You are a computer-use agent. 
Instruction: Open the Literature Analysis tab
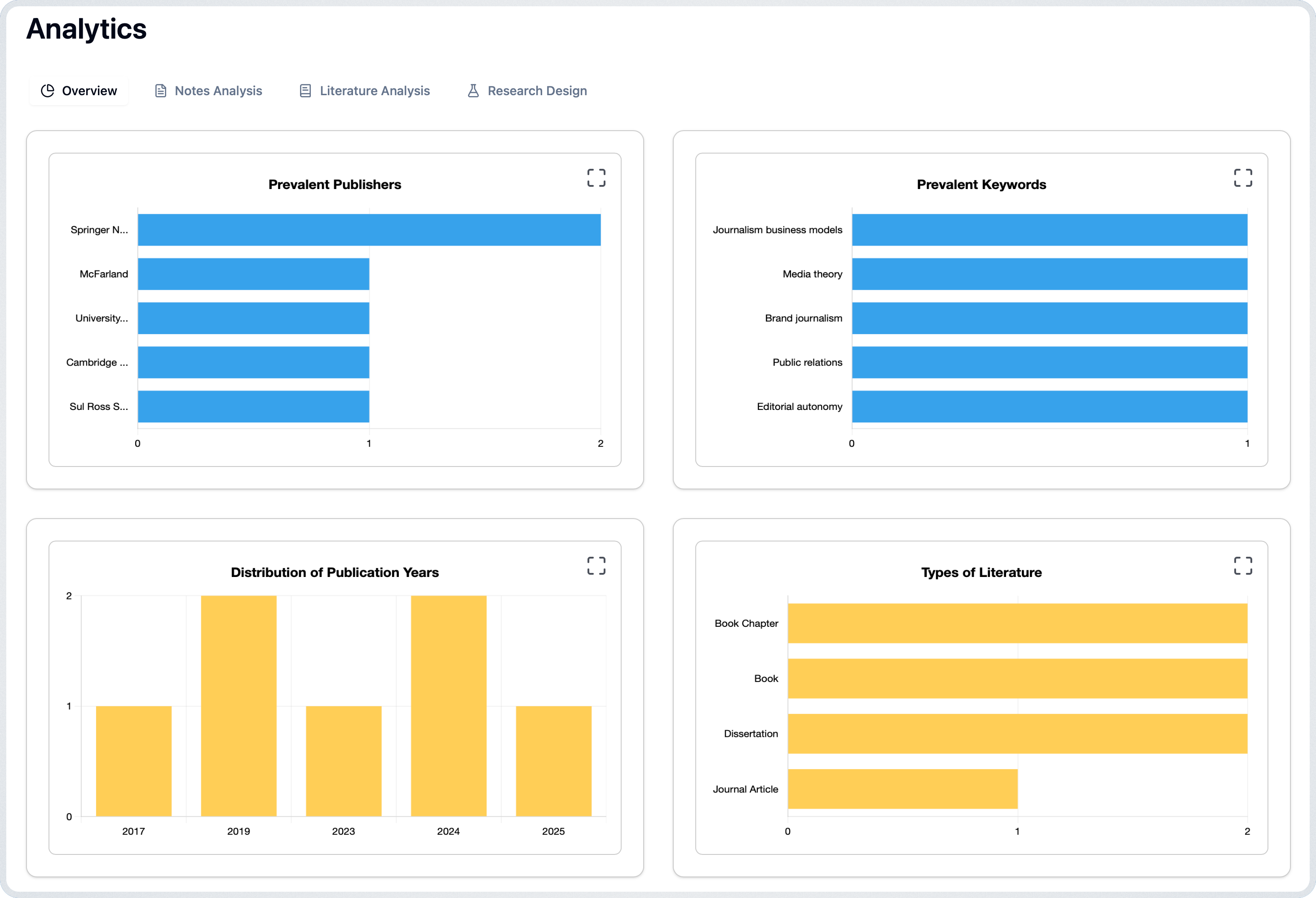[374, 91]
